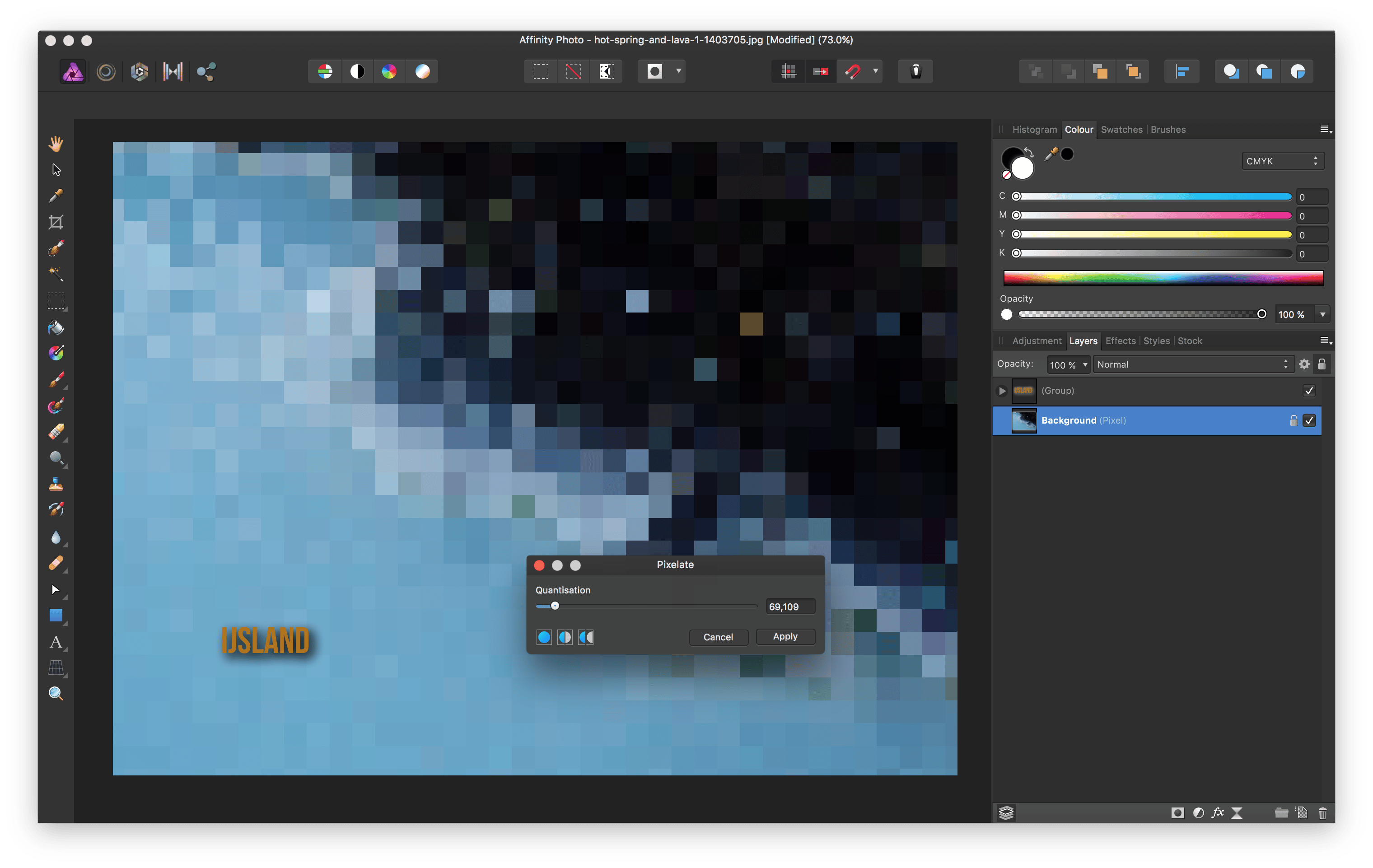1373x868 pixels.
Task: Toggle visibility checkbox of Group layer
Action: pyautogui.click(x=1309, y=391)
